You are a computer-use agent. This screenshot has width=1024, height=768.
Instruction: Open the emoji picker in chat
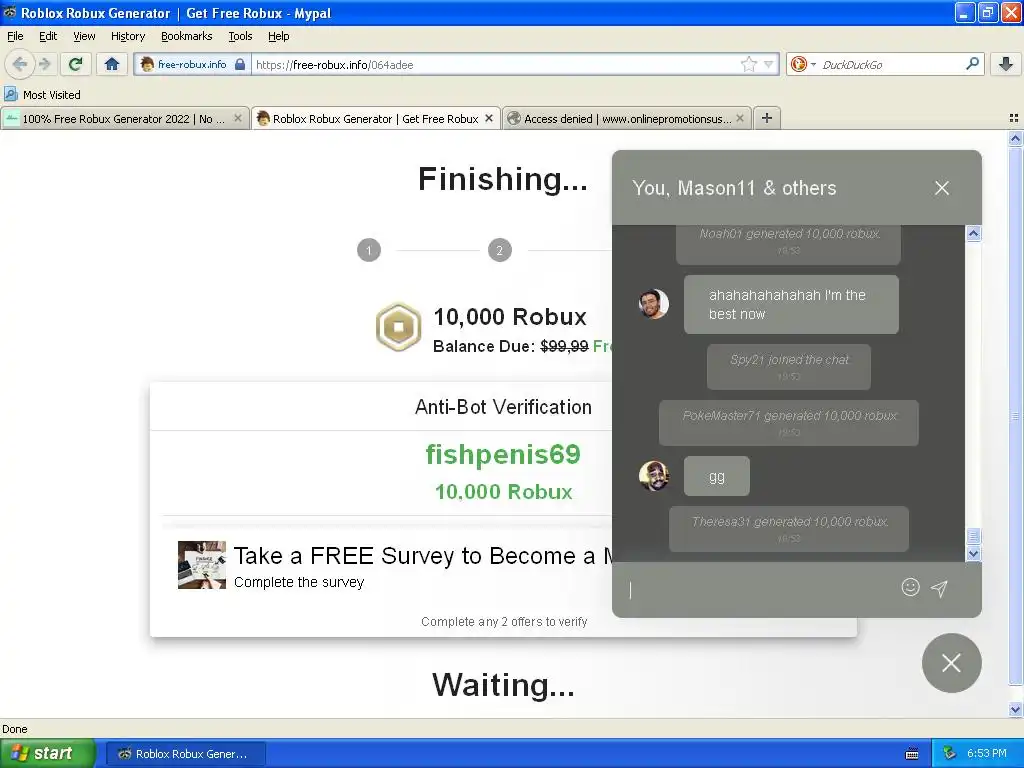[x=910, y=587]
